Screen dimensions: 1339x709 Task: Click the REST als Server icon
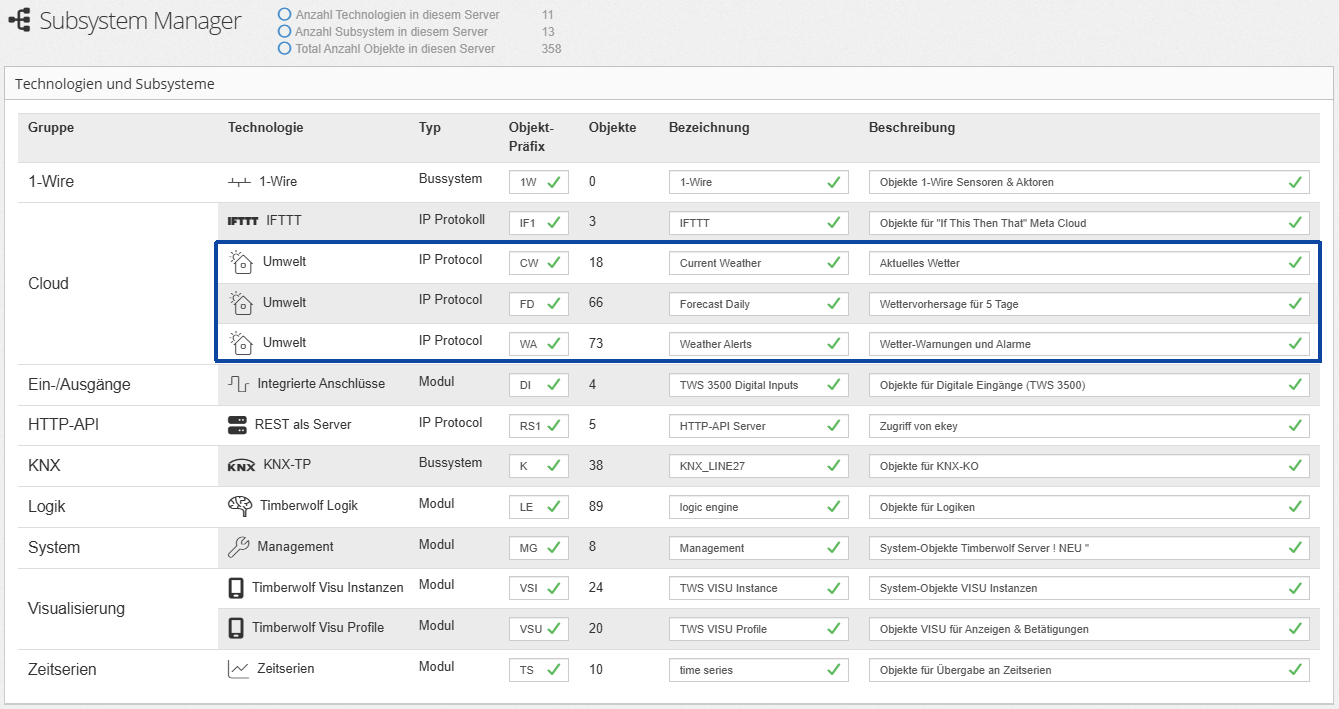click(237, 425)
